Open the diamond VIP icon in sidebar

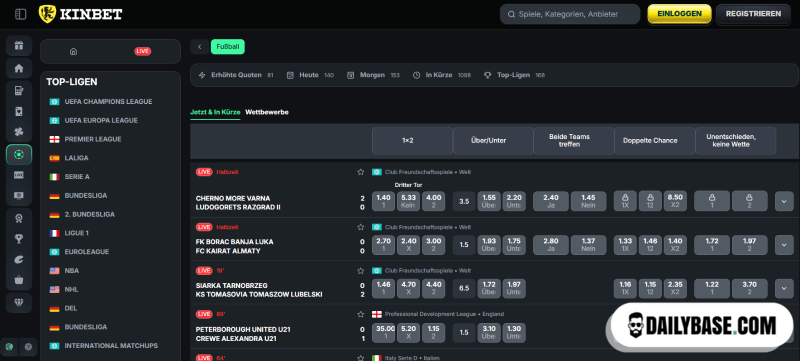pos(19,302)
